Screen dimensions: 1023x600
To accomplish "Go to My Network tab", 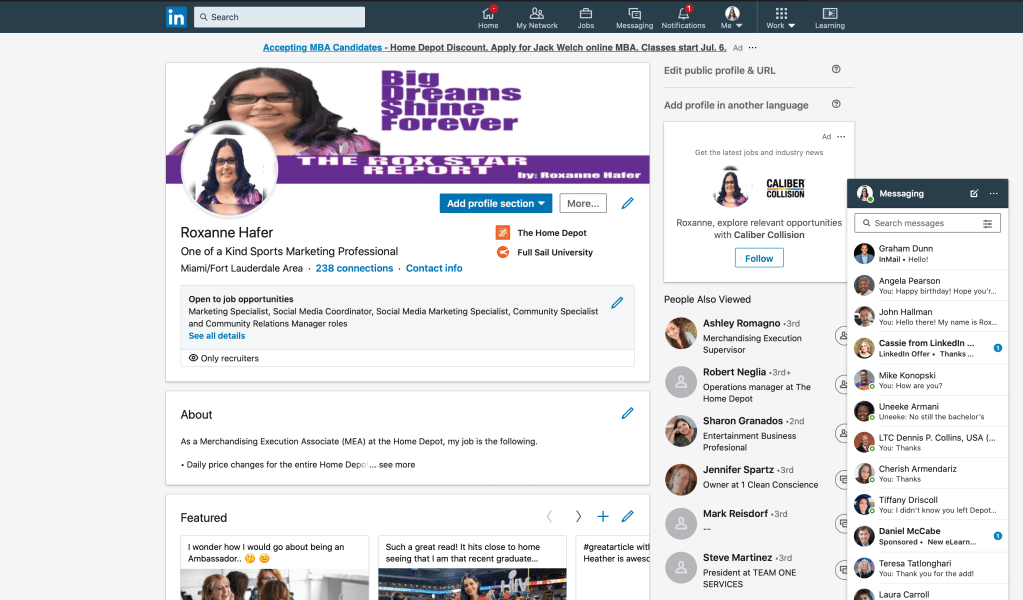I will (537, 17).
